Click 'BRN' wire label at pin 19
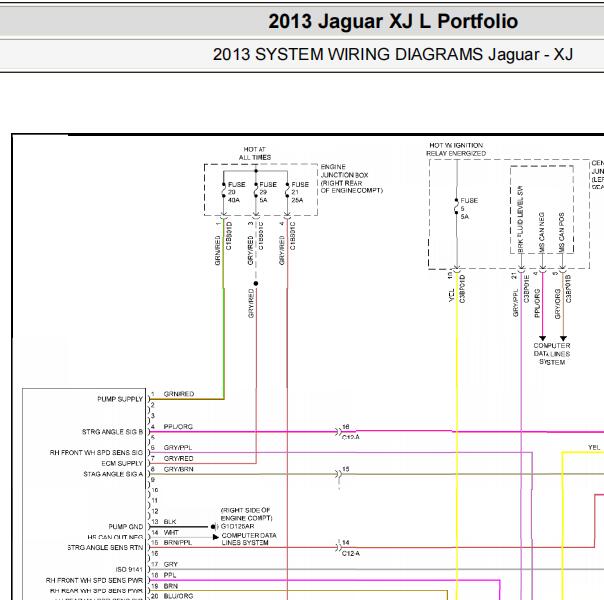Viewport: 604px width, 600px height. 171,586
